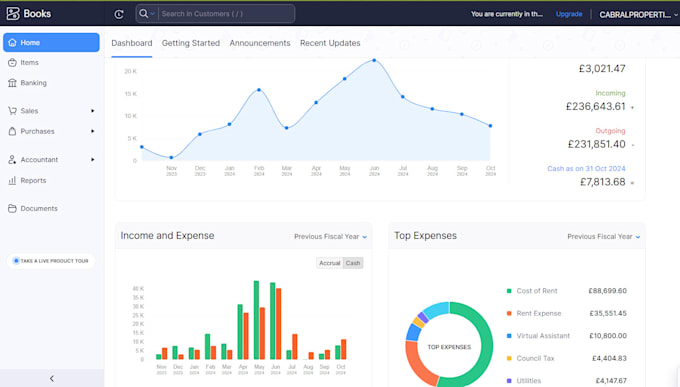680x387 pixels.
Task: Switch to the Dashboard tab
Action: (x=132, y=43)
